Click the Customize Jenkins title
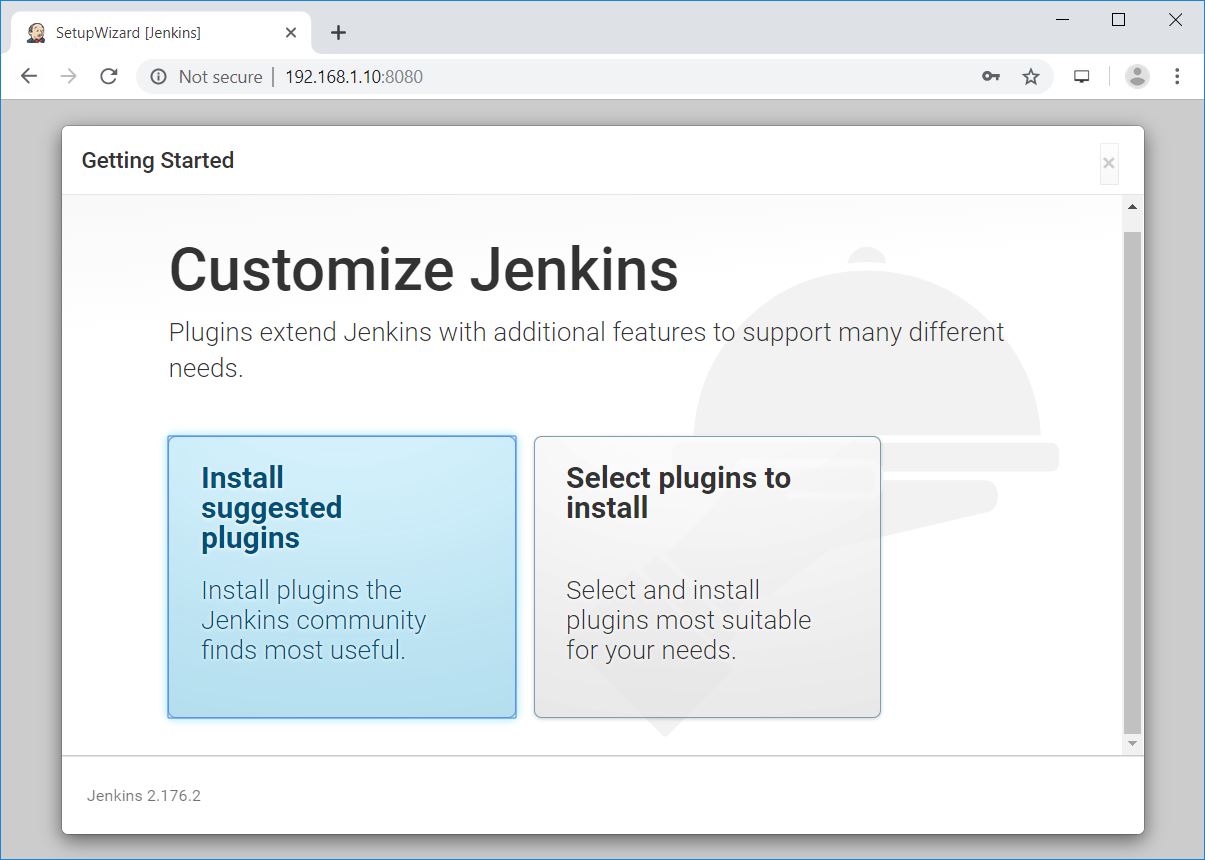The height and width of the screenshot is (860, 1205). click(x=424, y=270)
